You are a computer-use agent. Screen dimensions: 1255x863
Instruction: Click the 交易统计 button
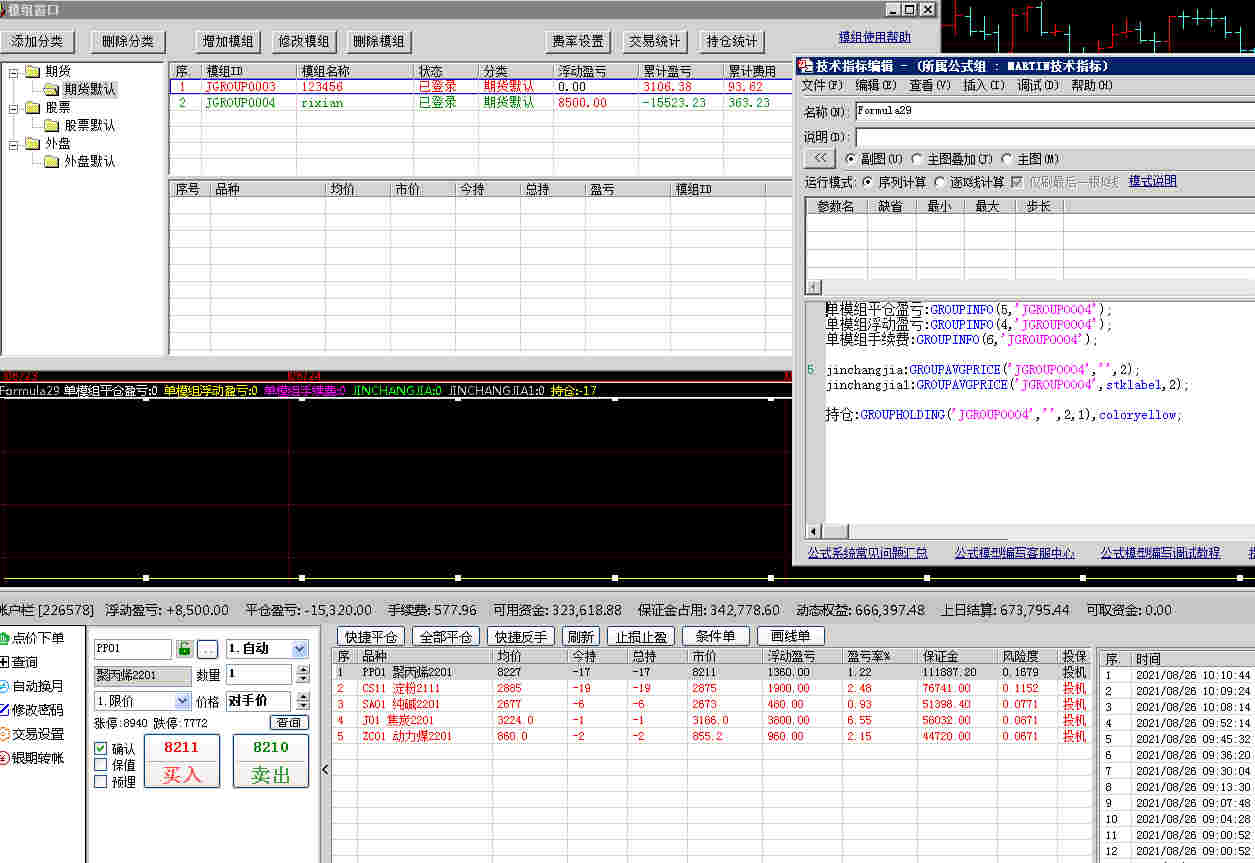pos(654,41)
